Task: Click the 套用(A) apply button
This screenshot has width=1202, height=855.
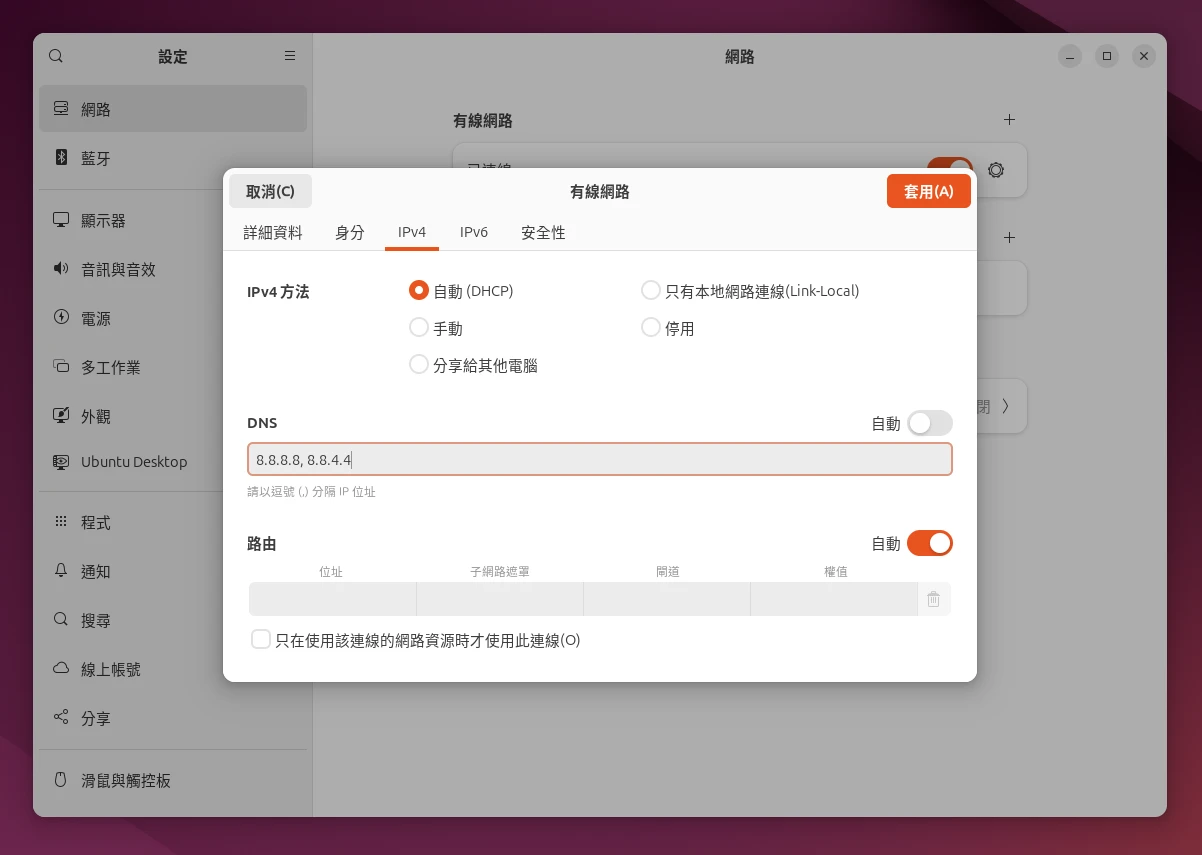Action: click(x=928, y=191)
